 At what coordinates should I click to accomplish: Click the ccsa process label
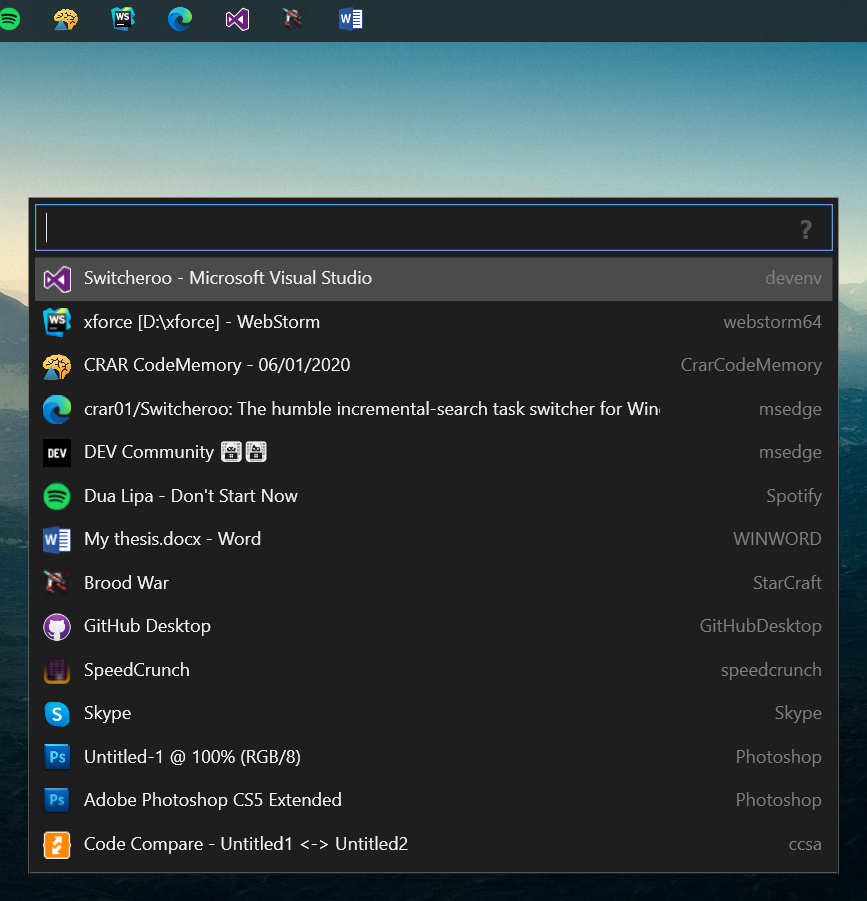pos(805,845)
